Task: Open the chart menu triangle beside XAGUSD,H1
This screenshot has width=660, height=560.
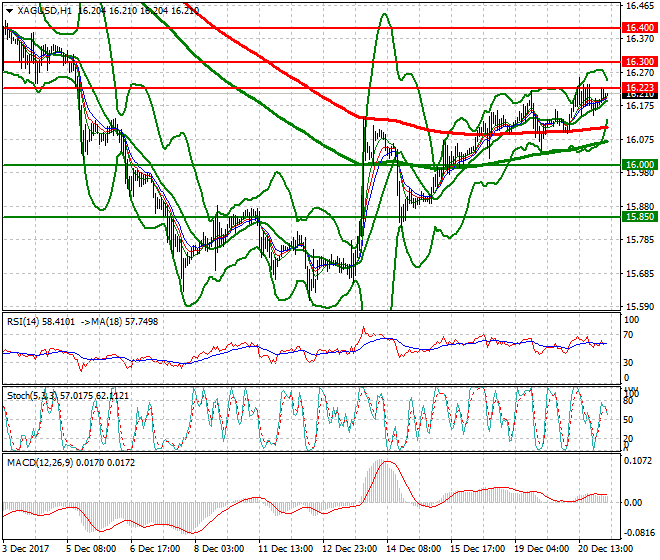Action: (10, 11)
